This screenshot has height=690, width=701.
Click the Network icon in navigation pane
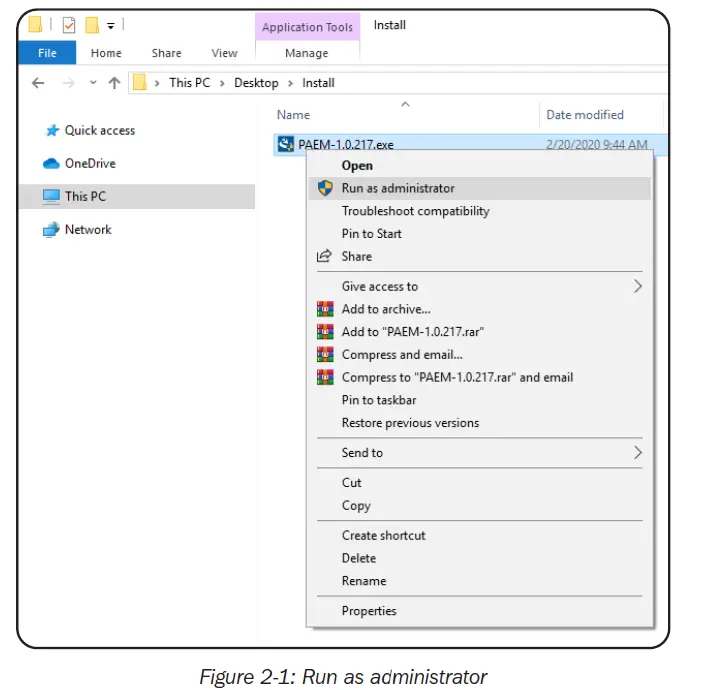[51, 229]
